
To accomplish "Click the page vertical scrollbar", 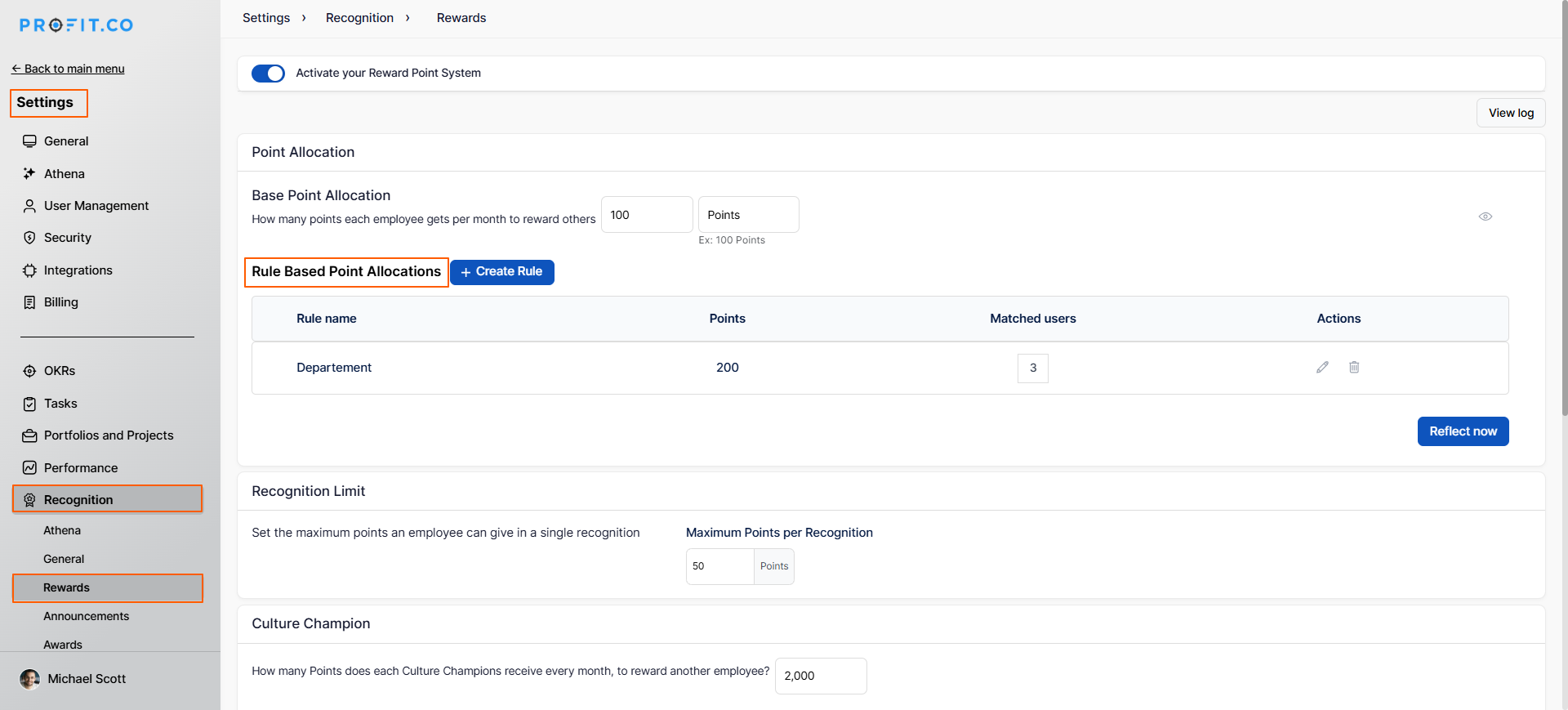I will point(1563,245).
